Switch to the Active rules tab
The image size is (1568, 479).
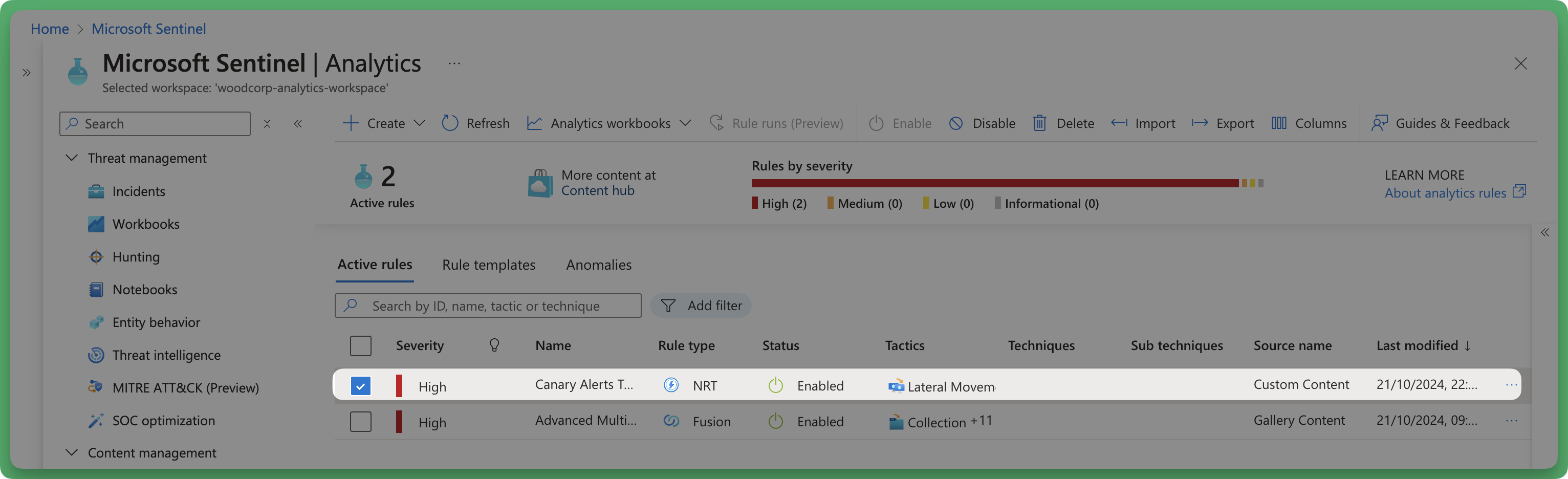coord(375,264)
